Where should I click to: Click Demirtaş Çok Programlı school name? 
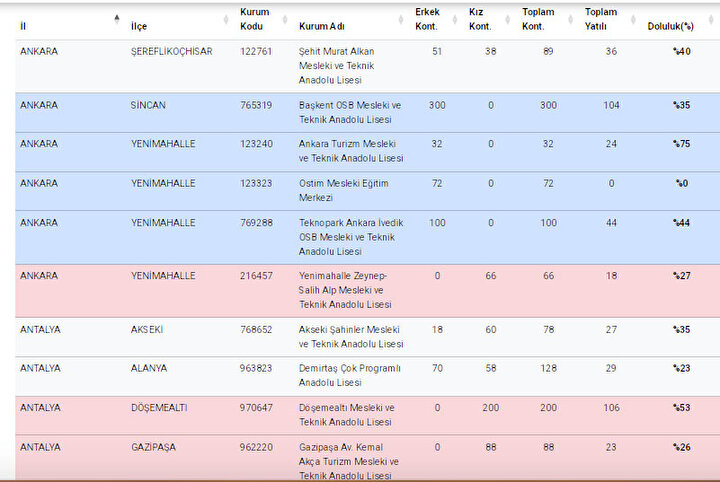350,375
